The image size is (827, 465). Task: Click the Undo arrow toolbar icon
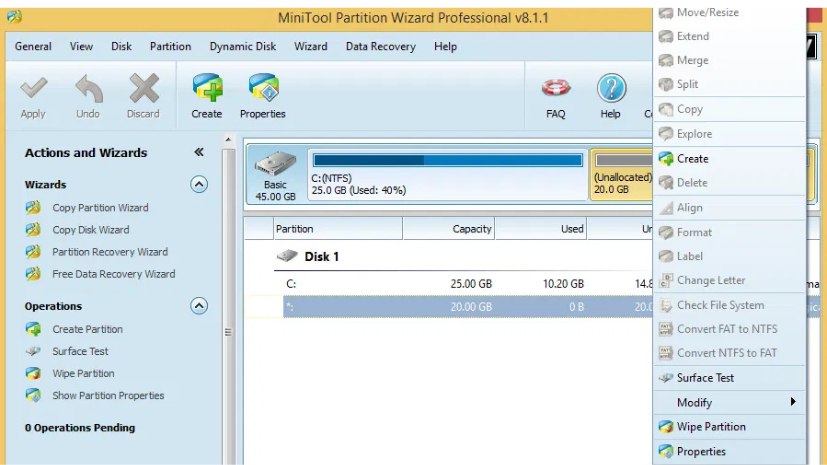tap(88, 90)
